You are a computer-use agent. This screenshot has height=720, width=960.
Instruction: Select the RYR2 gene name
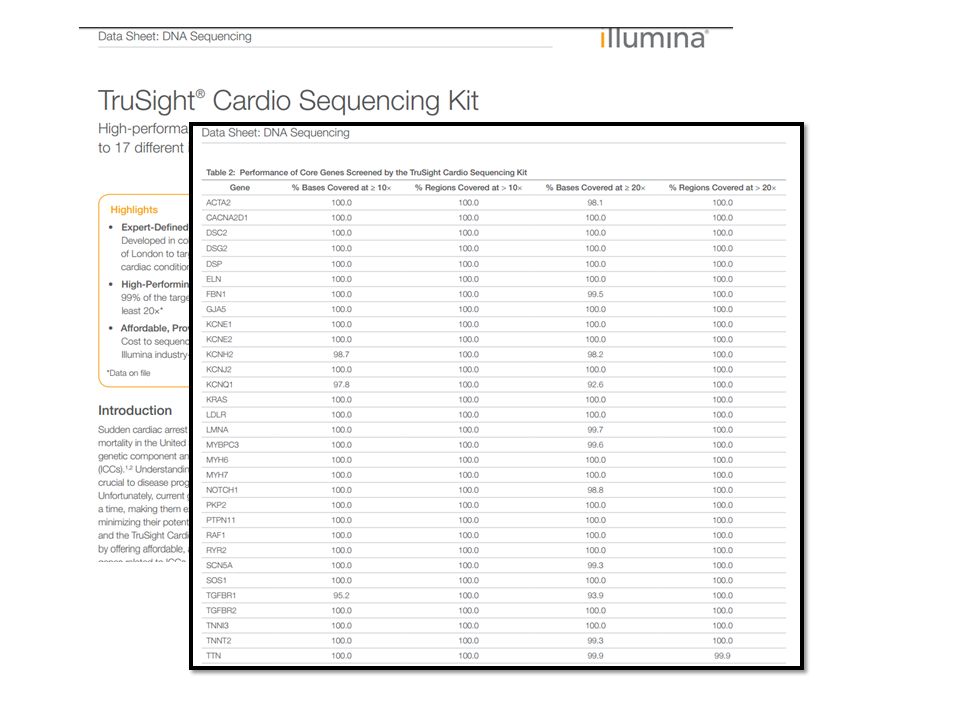click(x=216, y=550)
